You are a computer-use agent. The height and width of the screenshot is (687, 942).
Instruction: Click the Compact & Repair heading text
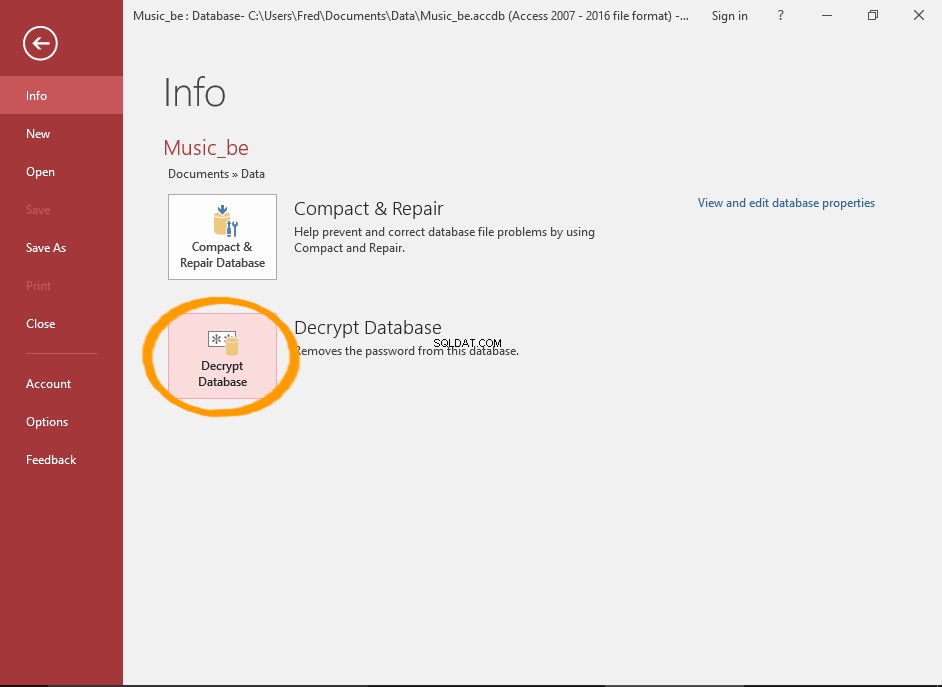(x=368, y=208)
